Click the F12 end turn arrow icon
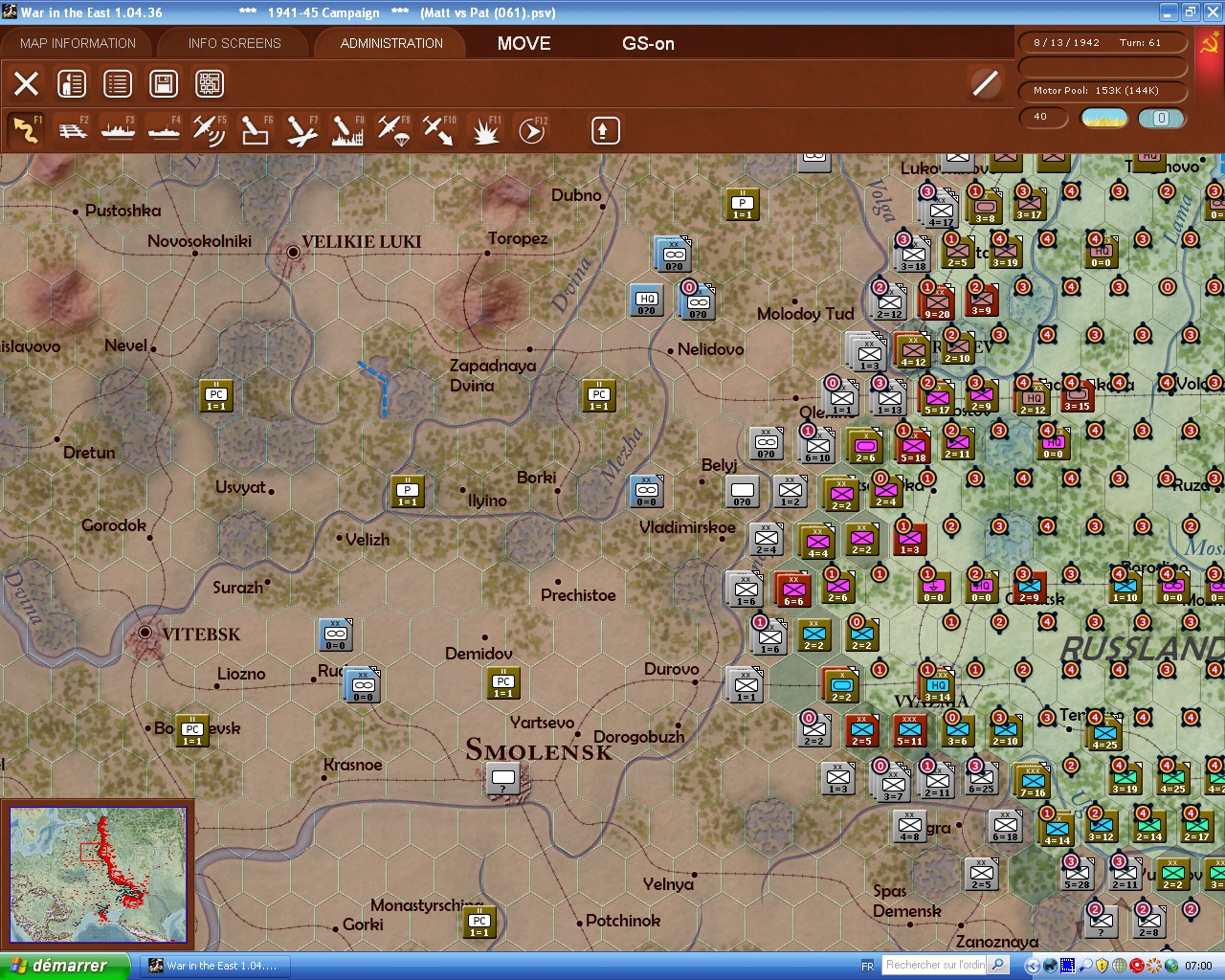The height and width of the screenshot is (980, 1225). click(x=531, y=129)
